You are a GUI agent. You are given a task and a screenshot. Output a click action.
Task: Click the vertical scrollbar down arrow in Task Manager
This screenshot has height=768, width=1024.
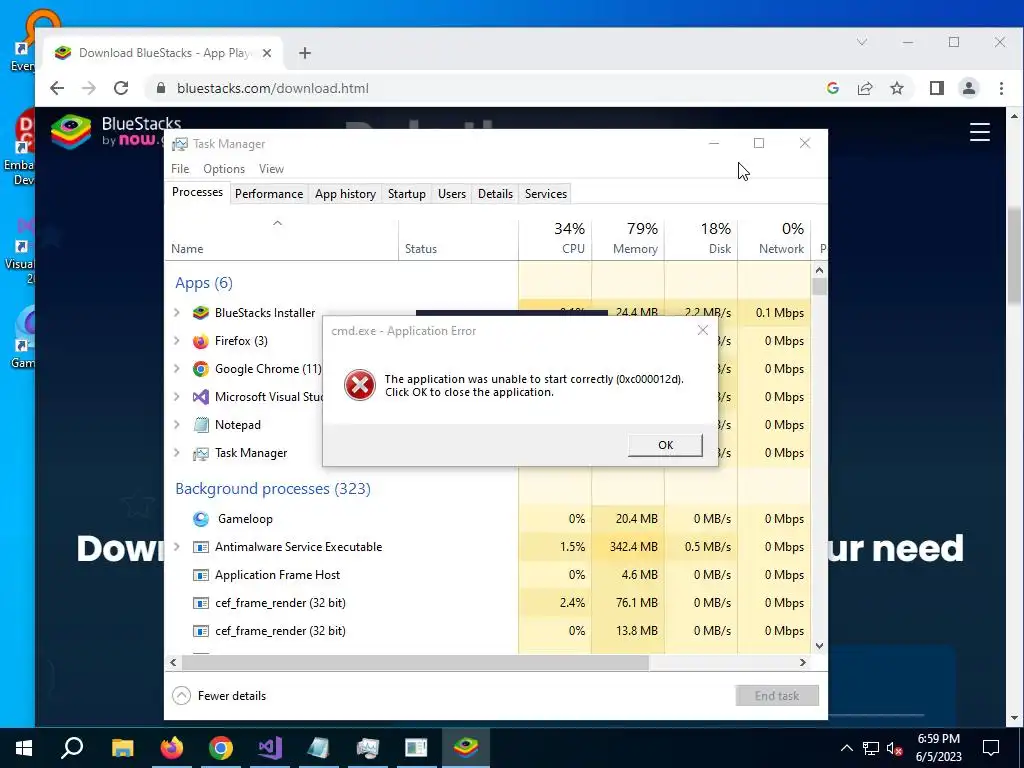coord(820,646)
